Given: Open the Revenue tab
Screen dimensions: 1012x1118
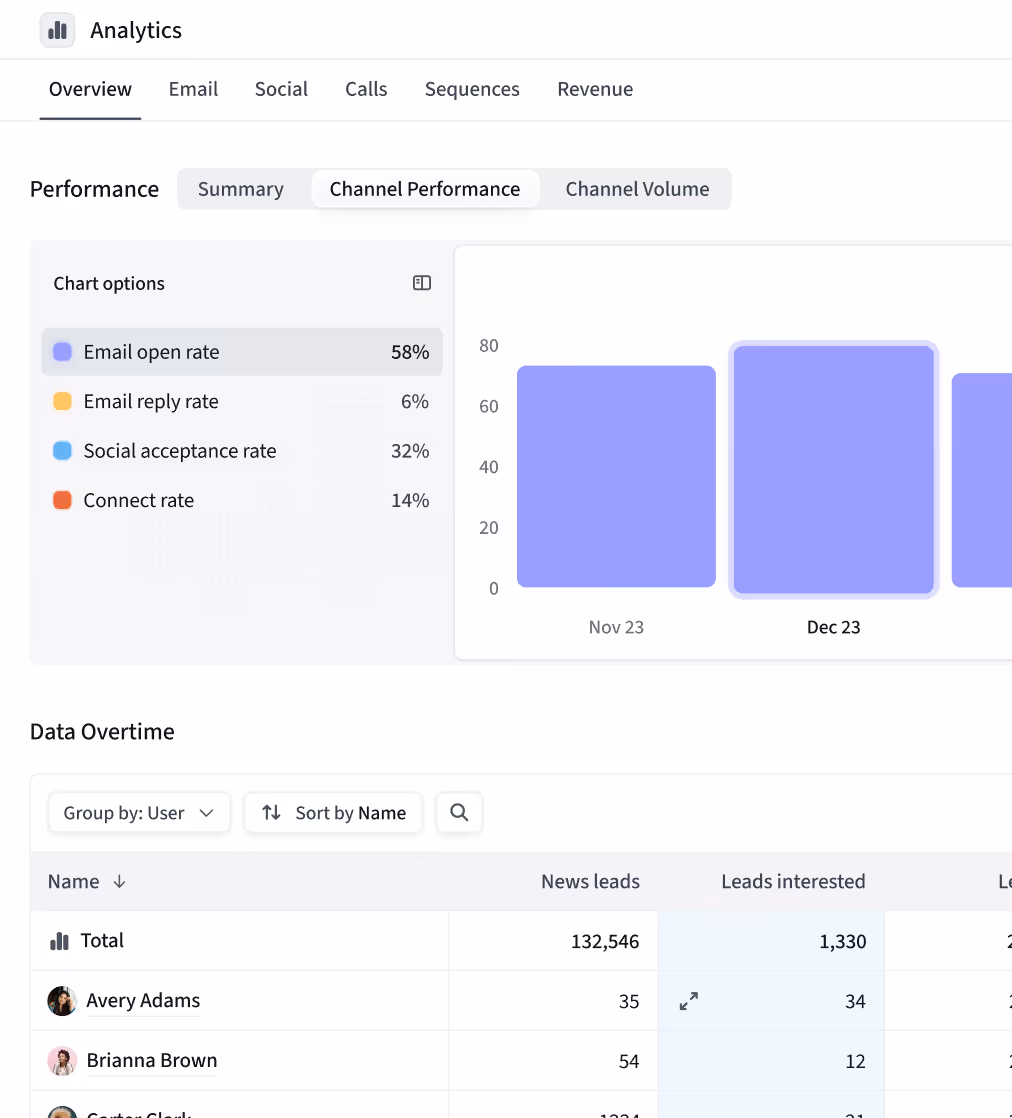Looking at the screenshot, I should 595,89.
